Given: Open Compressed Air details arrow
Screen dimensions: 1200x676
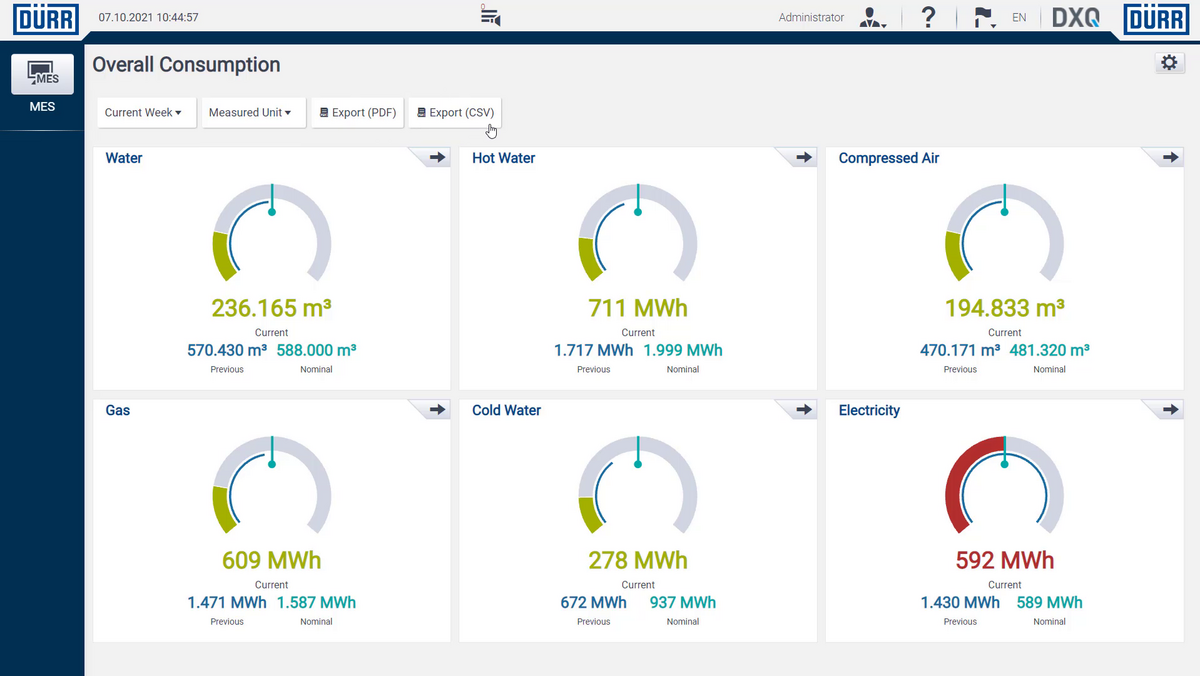Looking at the screenshot, I should tap(1170, 158).
